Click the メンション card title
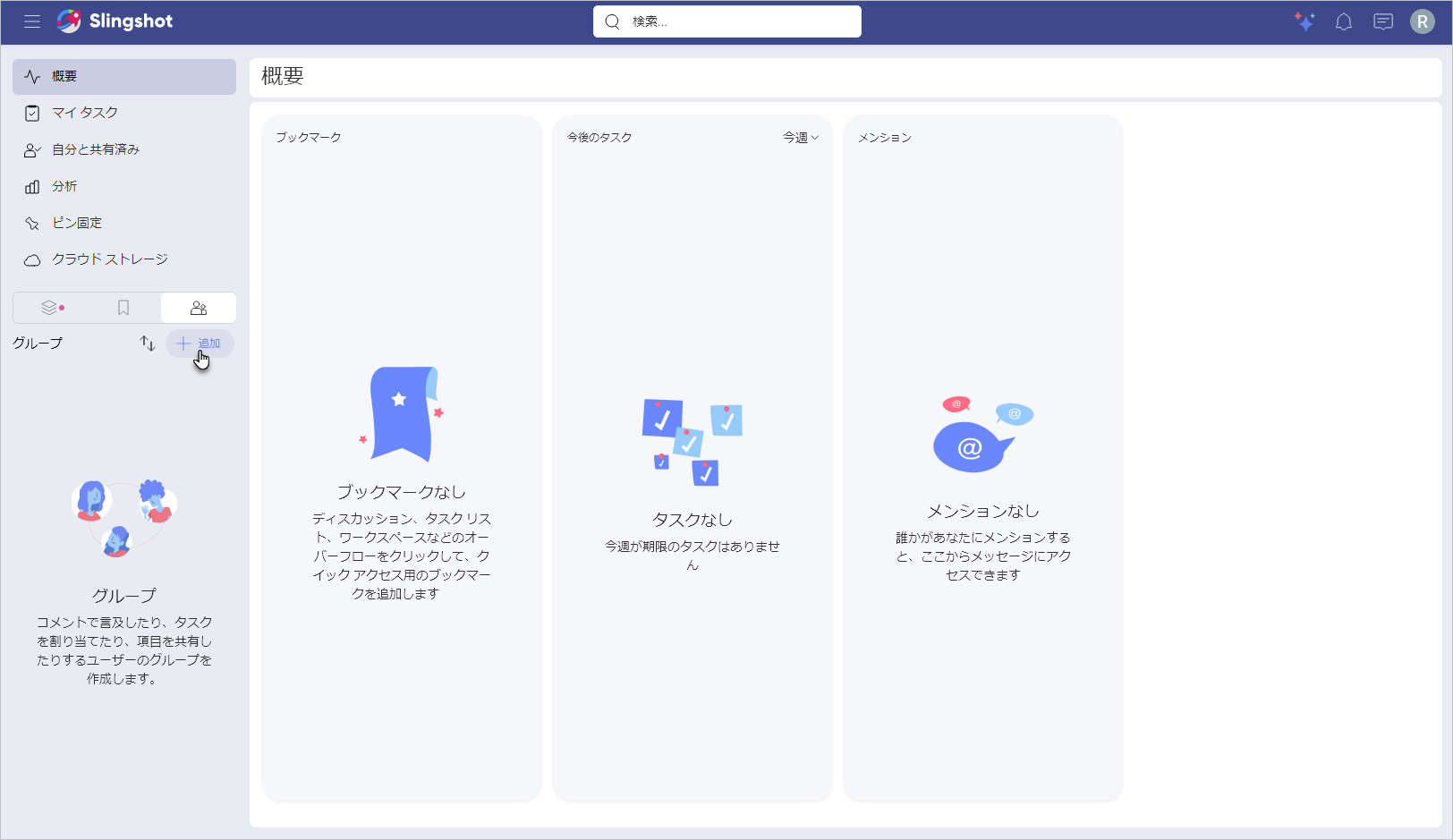1453x840 pixels. 885,138
